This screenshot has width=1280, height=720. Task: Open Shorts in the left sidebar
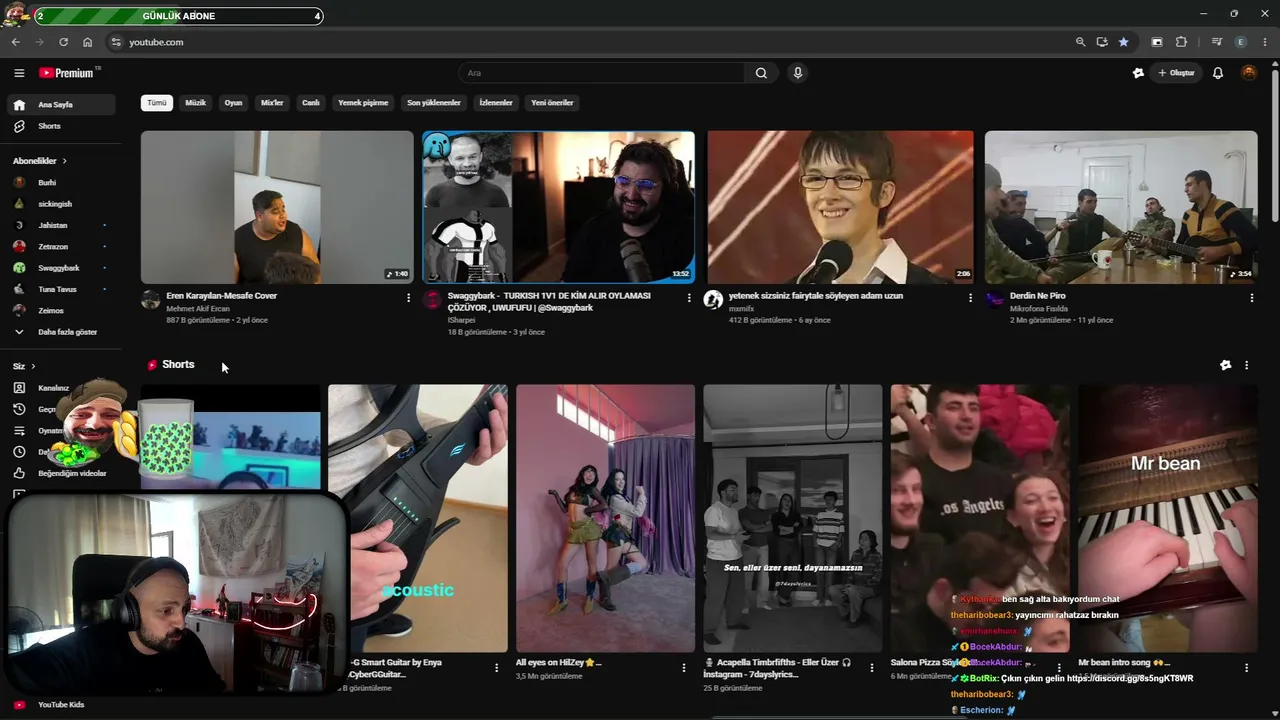(61, 126)
